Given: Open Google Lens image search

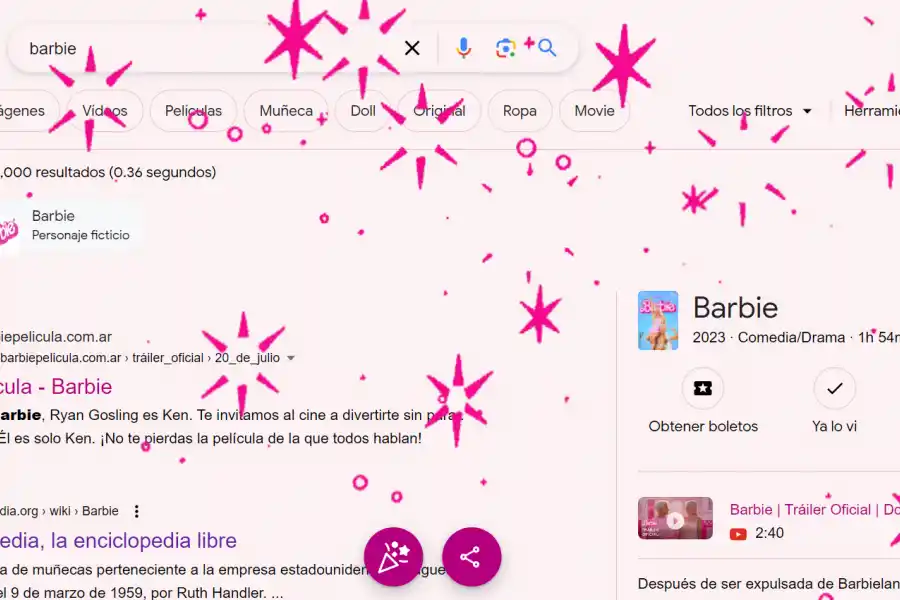Looking at the screenshot, I should [506, 48].
